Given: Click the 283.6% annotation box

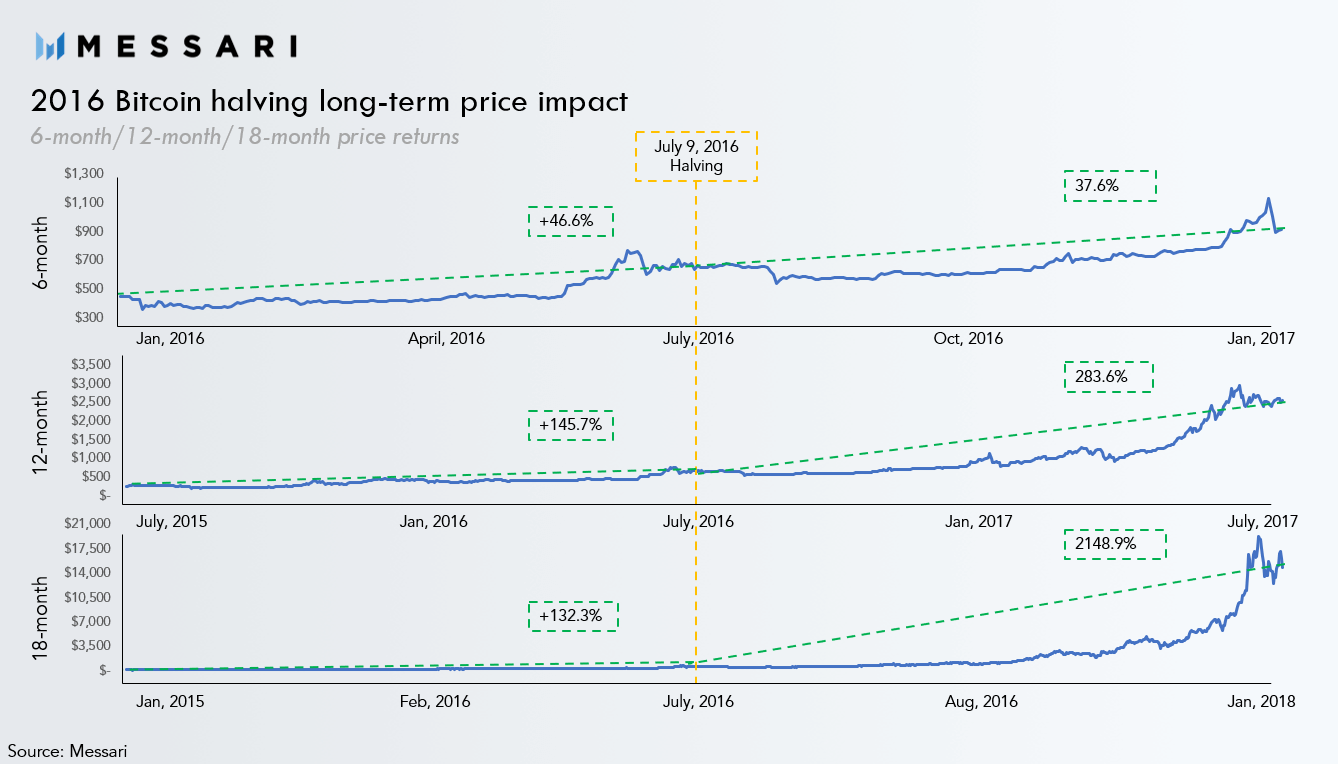Looking at the screenshot, I should 1107,377.
